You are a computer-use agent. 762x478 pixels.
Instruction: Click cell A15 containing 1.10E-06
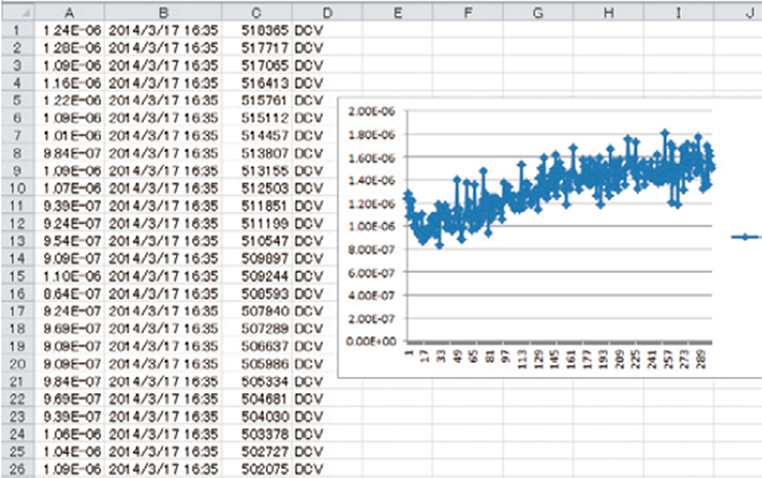(69, 276)
